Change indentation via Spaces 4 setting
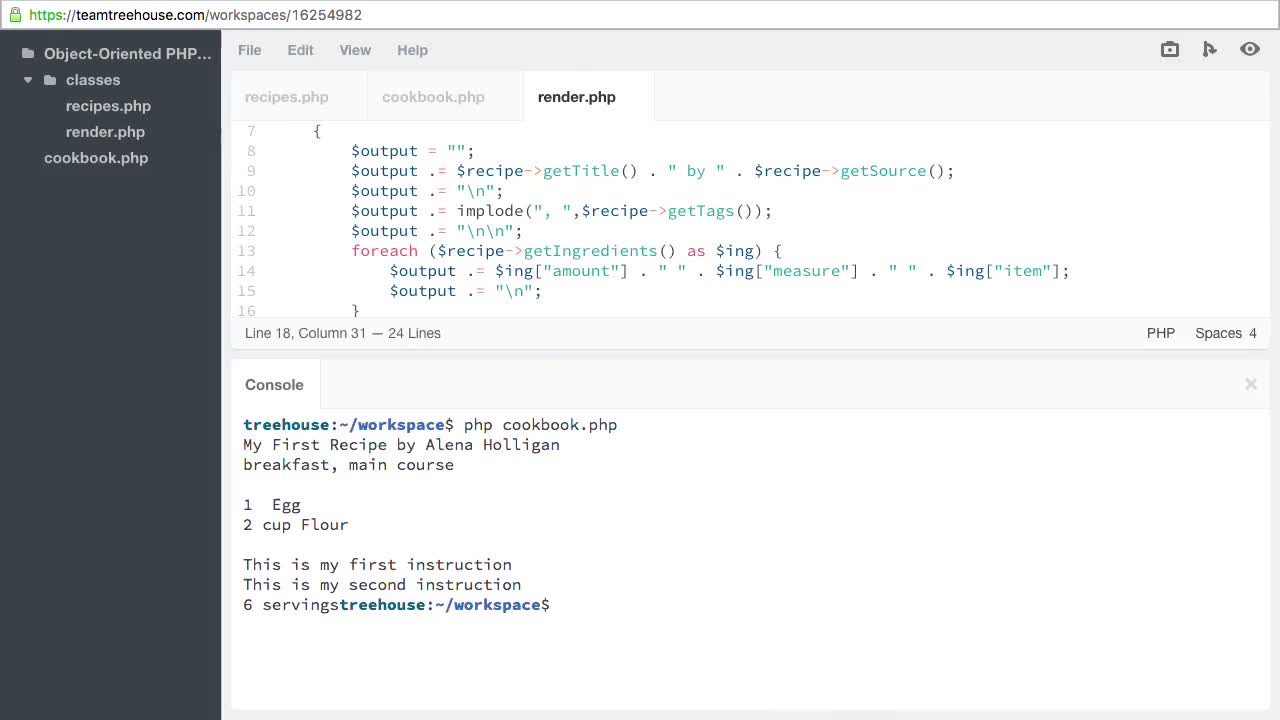This screenshot has height=720, width=1280. click(x=1225, y=333)
